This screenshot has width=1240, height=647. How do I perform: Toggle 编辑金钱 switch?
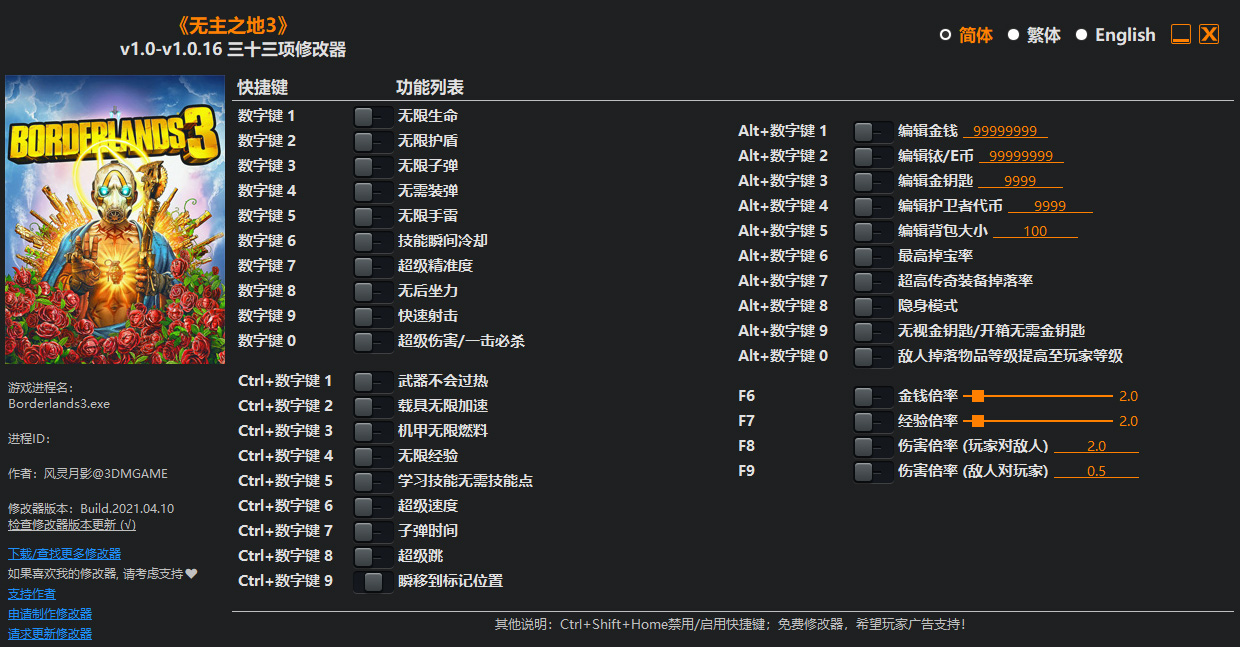[x=873, y=132]
